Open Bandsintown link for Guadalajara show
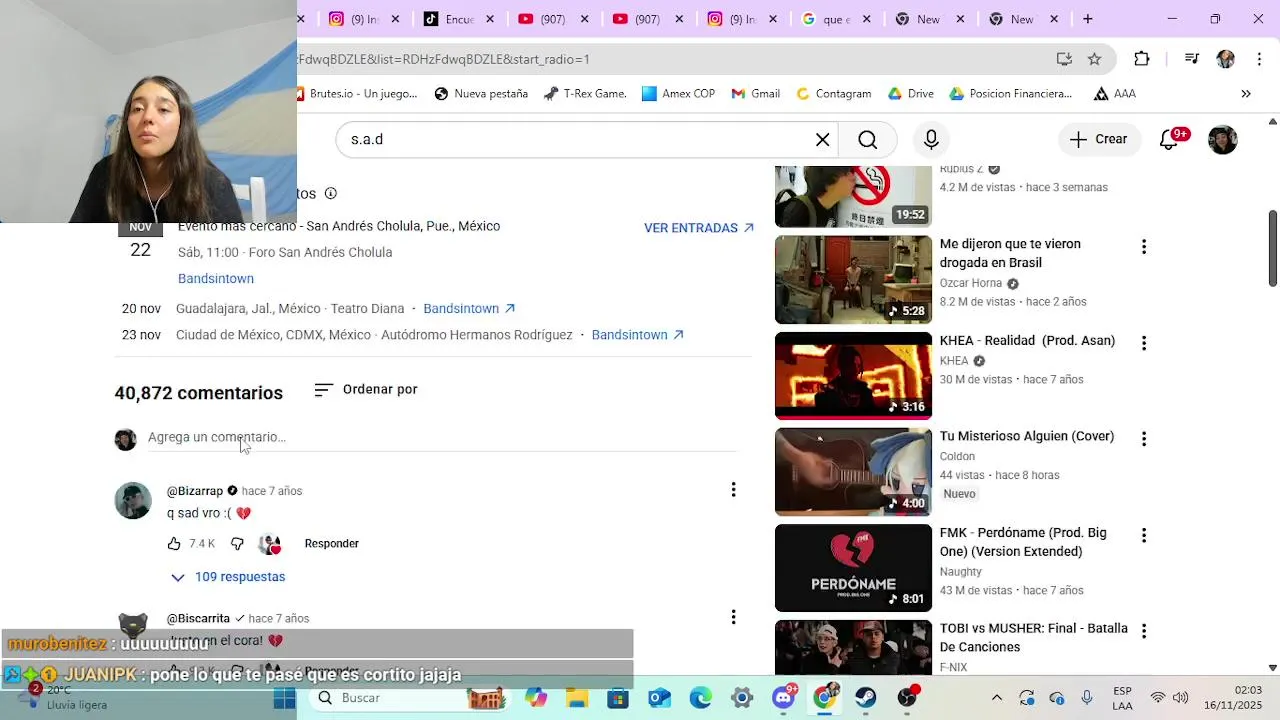Screen dimensions: 1280x720 (469, 309)
